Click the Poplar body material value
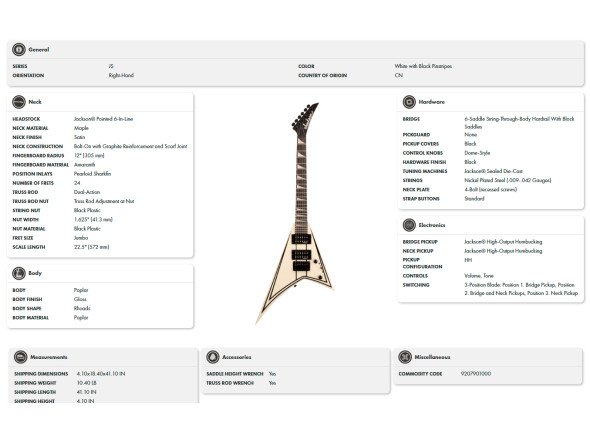 (81, 318)
